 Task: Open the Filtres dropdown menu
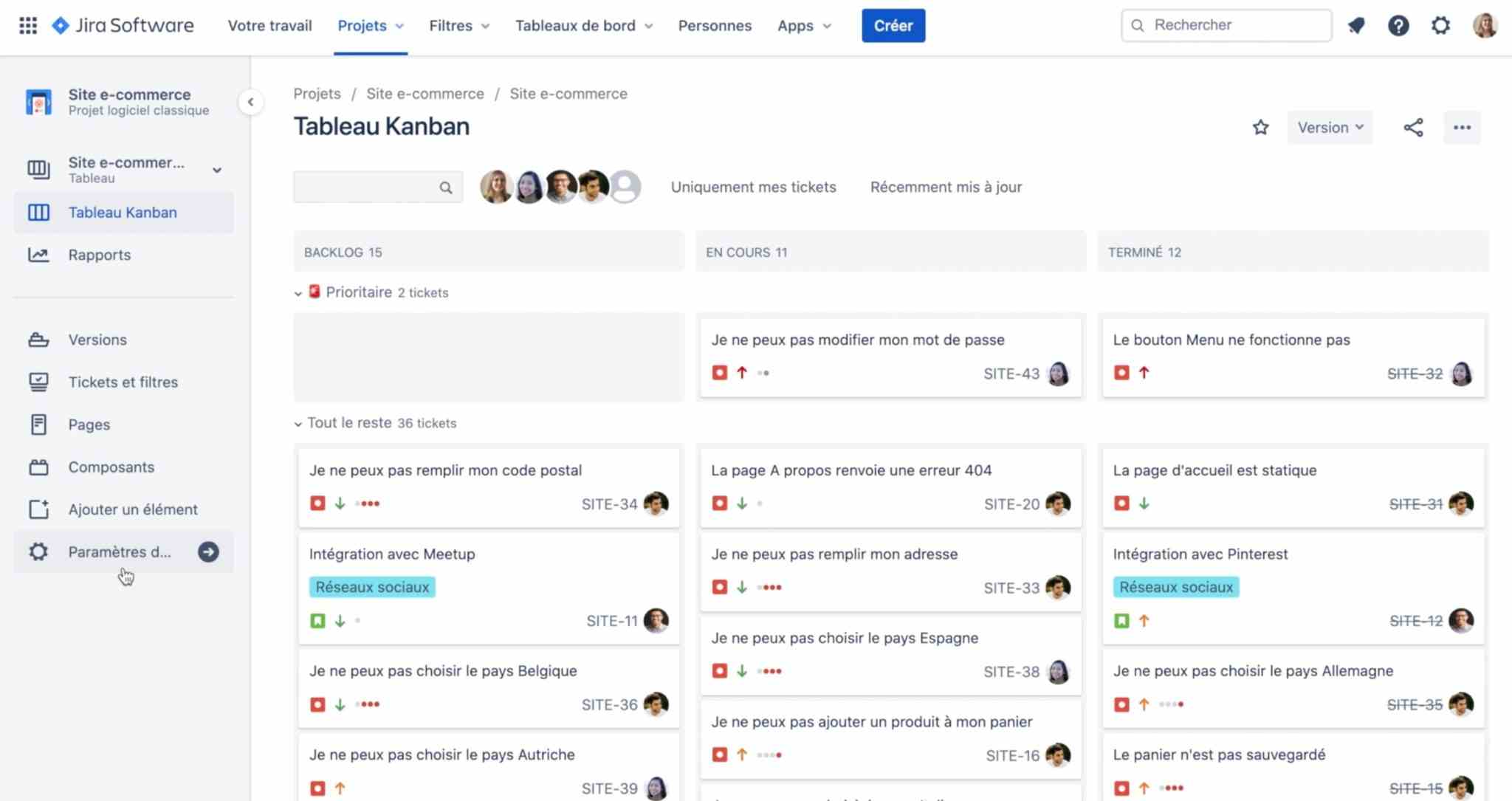click(x=458, y=26)
